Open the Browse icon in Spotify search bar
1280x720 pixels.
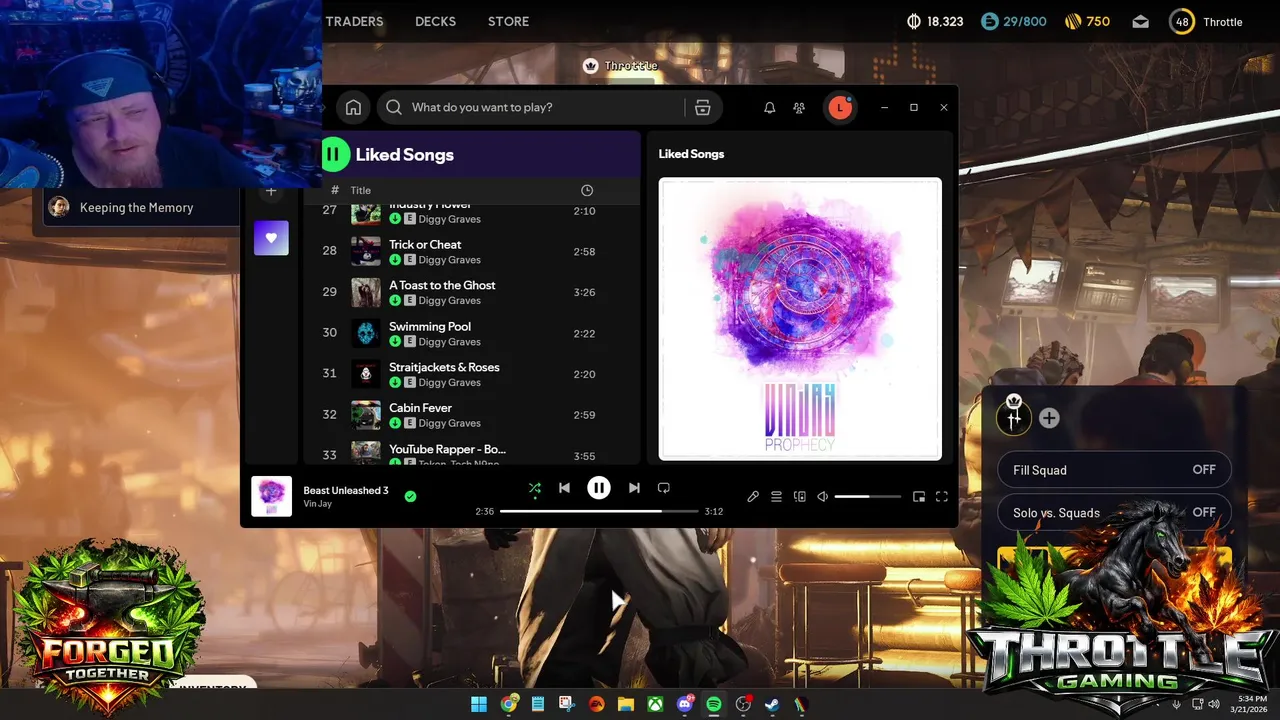(x=703, y=107)
